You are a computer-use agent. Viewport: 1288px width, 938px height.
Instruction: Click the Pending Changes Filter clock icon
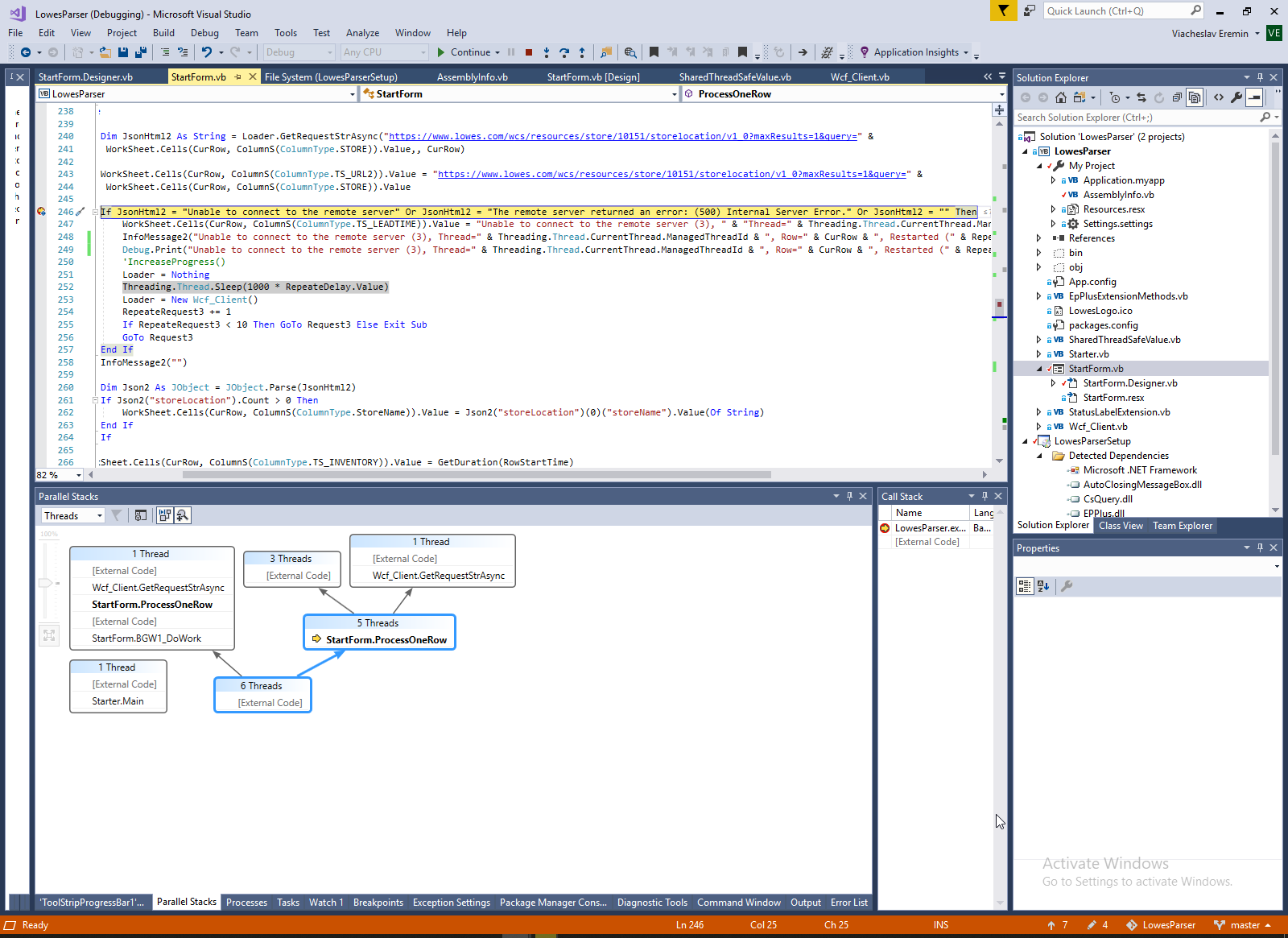(x=1115, y=97)
